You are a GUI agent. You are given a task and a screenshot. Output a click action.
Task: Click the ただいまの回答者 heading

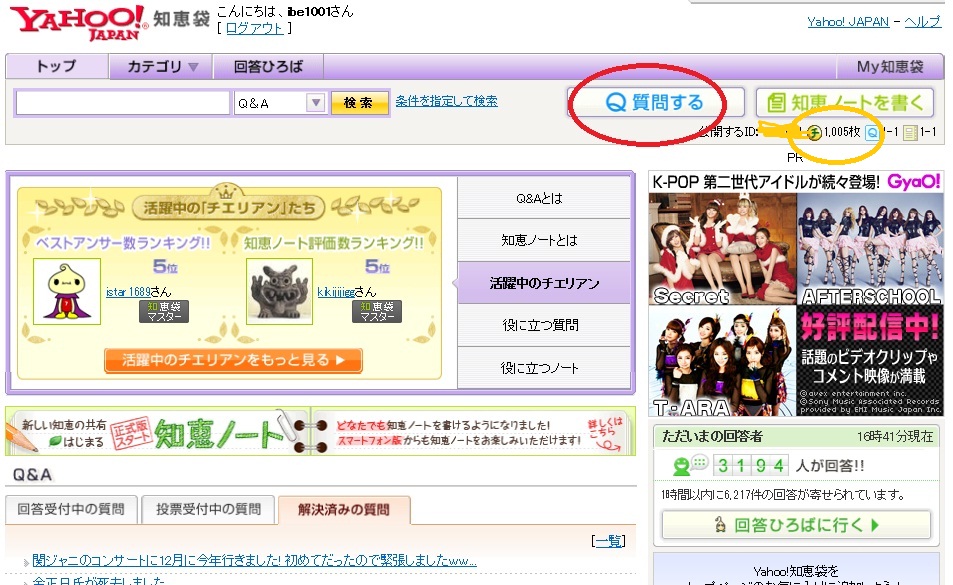(x=712, y=436)
